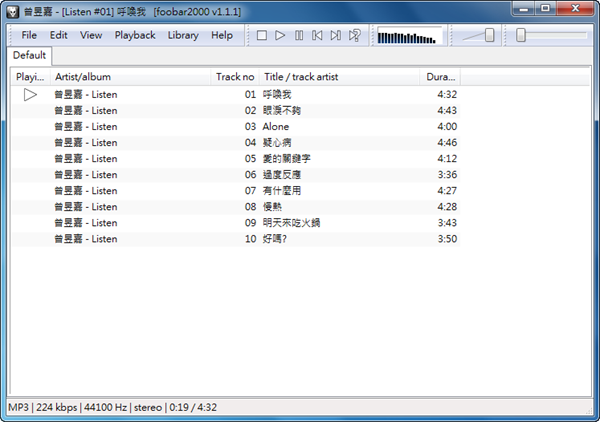Select track 07 title 有什麼用
The image size is (600, 422).
tap(282, 191)
